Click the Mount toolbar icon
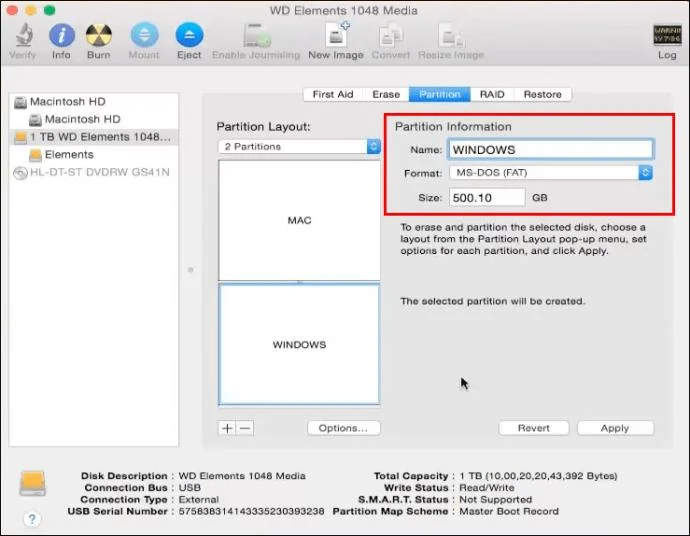The image size is (690, 536). [x=144, y=35]
